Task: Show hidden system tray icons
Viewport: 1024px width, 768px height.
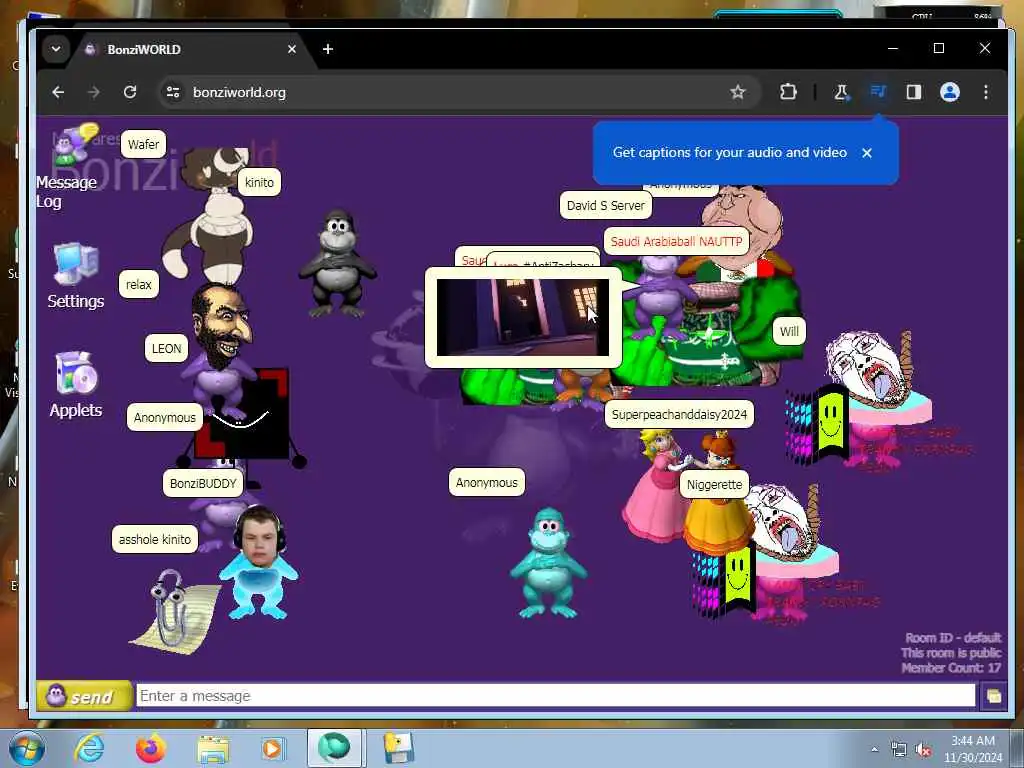Action: pos(874,749)
